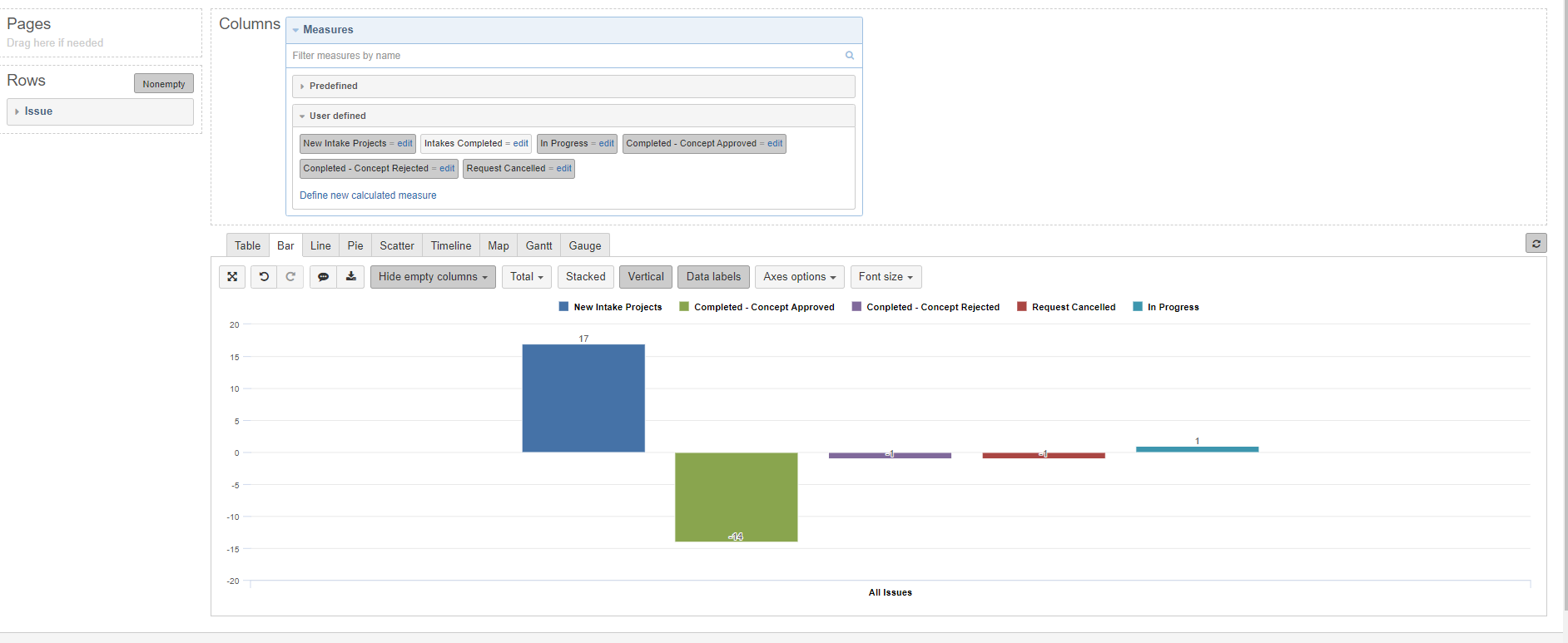Screen dimensions: 1568x643
Task: Expand the Predefined measures section
Action: coord(573,87)
